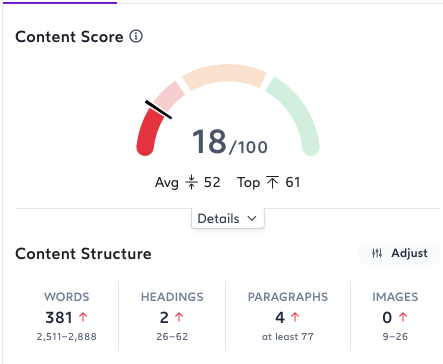
Task: Click the Content Structure heading
Action: coord(83,254)
